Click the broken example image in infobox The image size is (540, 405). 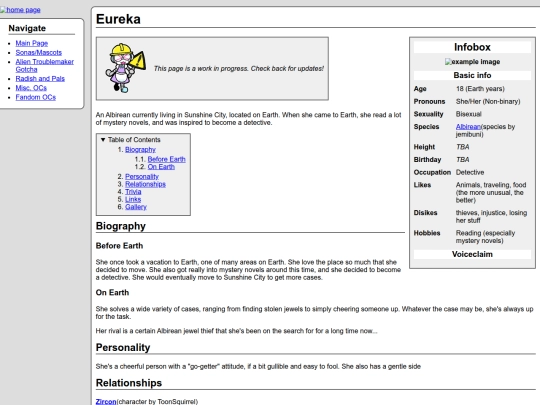coord(472,62)
